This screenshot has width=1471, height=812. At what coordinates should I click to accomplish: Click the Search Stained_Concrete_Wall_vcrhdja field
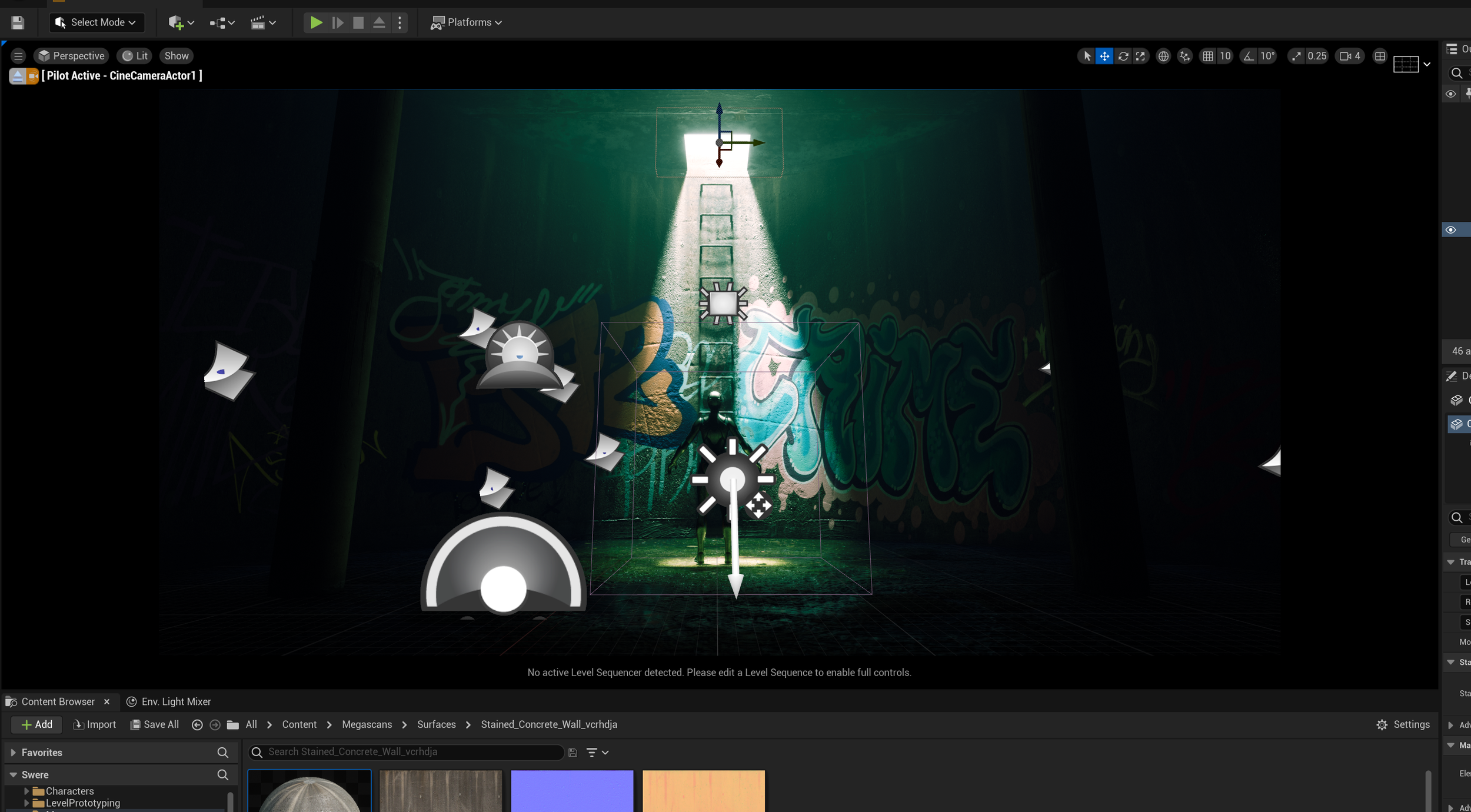pos(406,751)
